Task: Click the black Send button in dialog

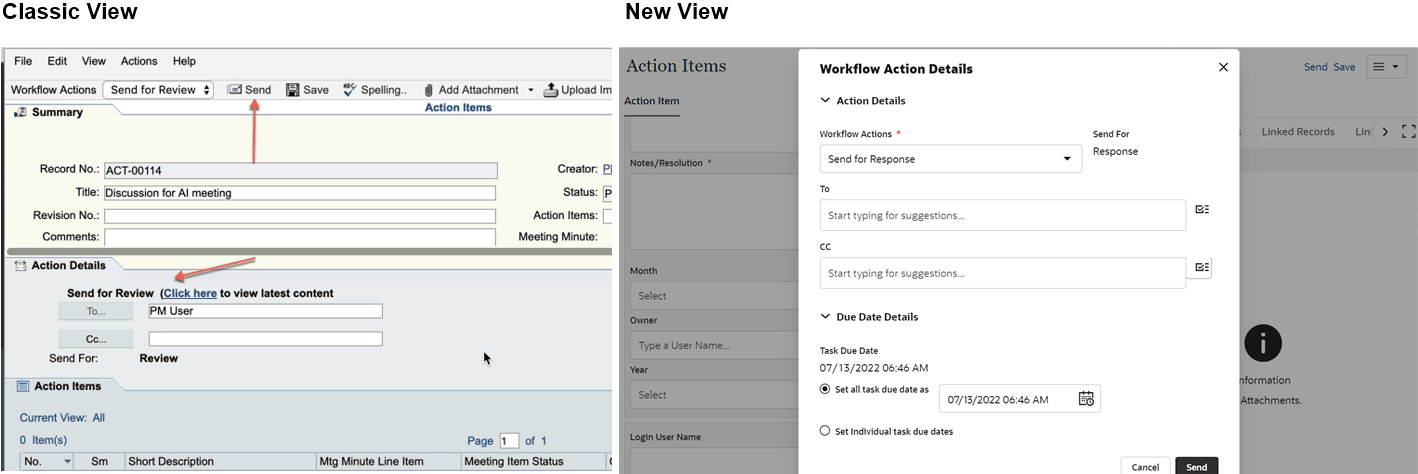Action: click(x=1197, y=467)
